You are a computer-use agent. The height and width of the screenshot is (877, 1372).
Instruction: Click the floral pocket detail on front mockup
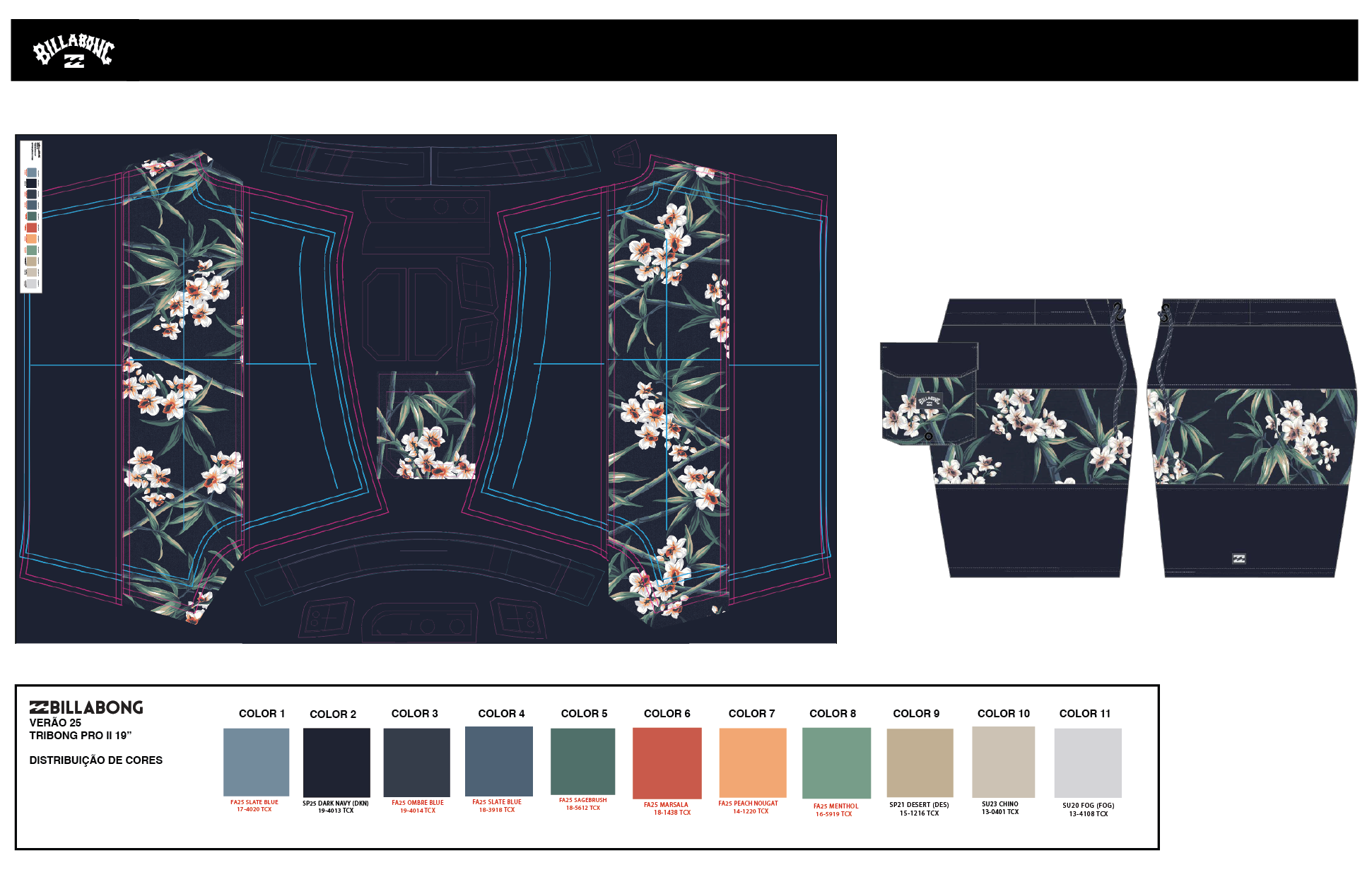[929, 394]
